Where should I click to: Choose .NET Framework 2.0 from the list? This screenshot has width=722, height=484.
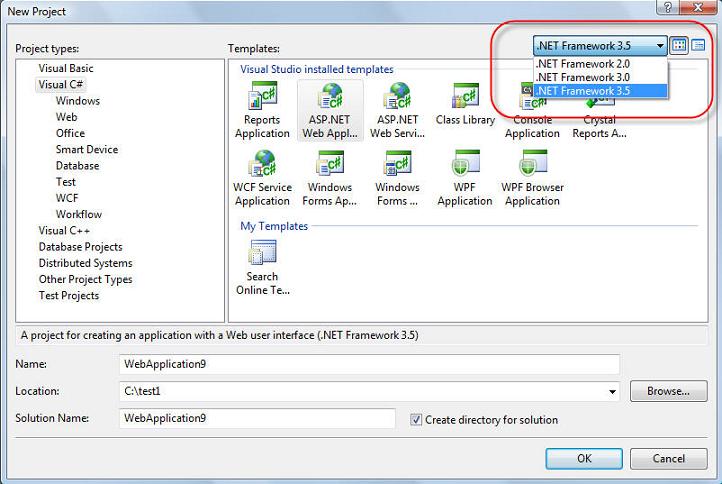tap(600, 64)
